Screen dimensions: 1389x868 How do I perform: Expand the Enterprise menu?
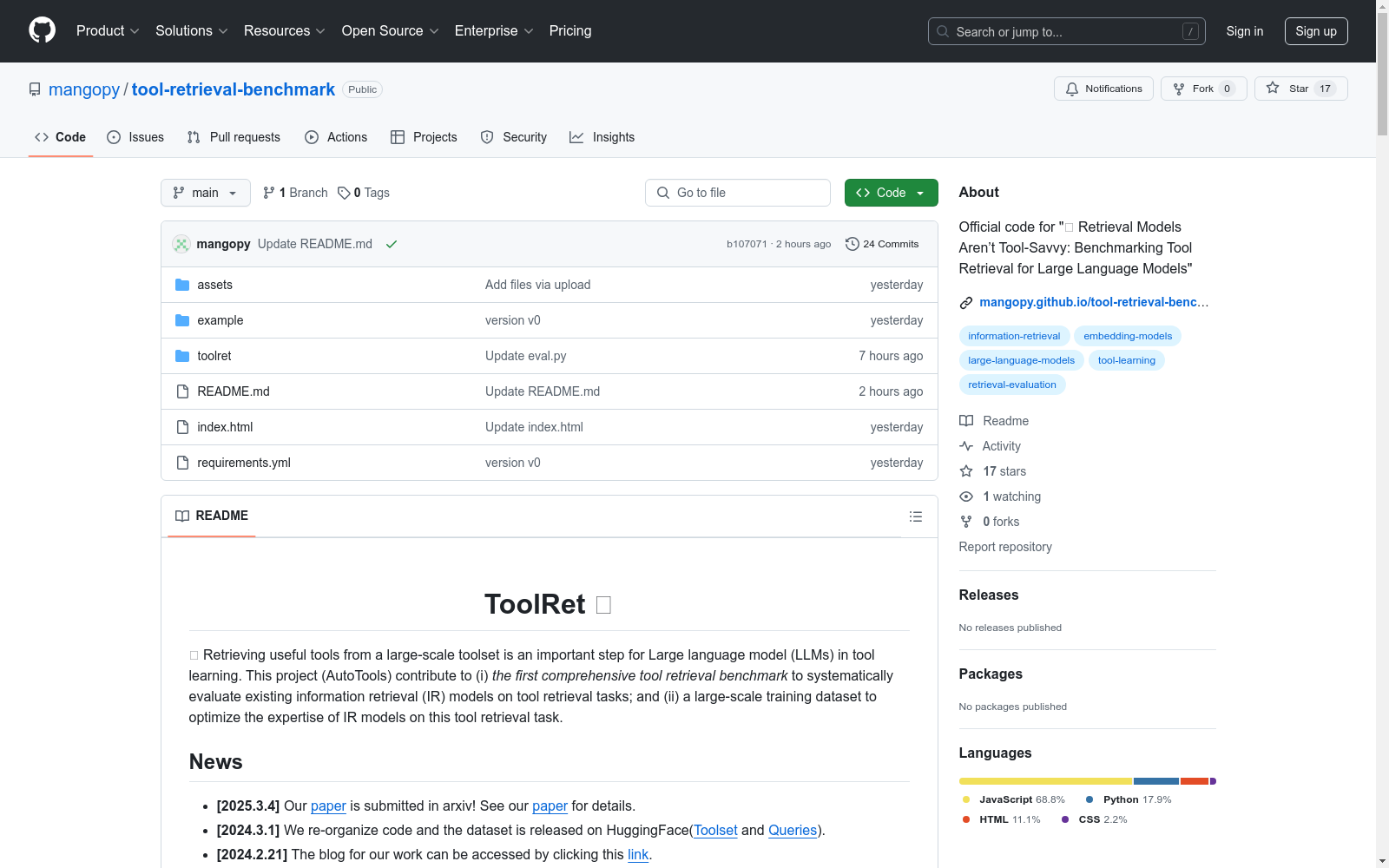click(x=494, y=31)
